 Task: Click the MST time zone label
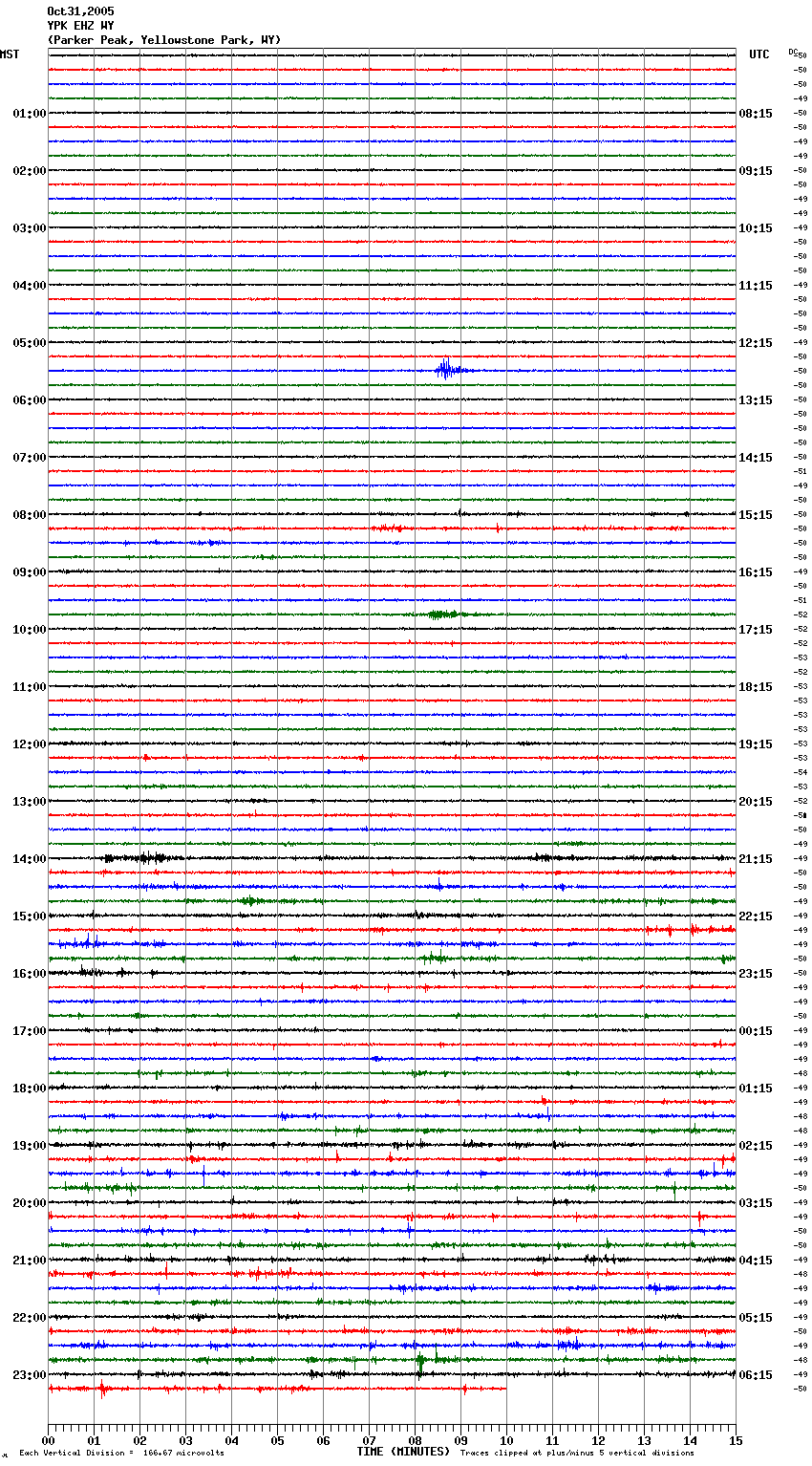(10, 54)
